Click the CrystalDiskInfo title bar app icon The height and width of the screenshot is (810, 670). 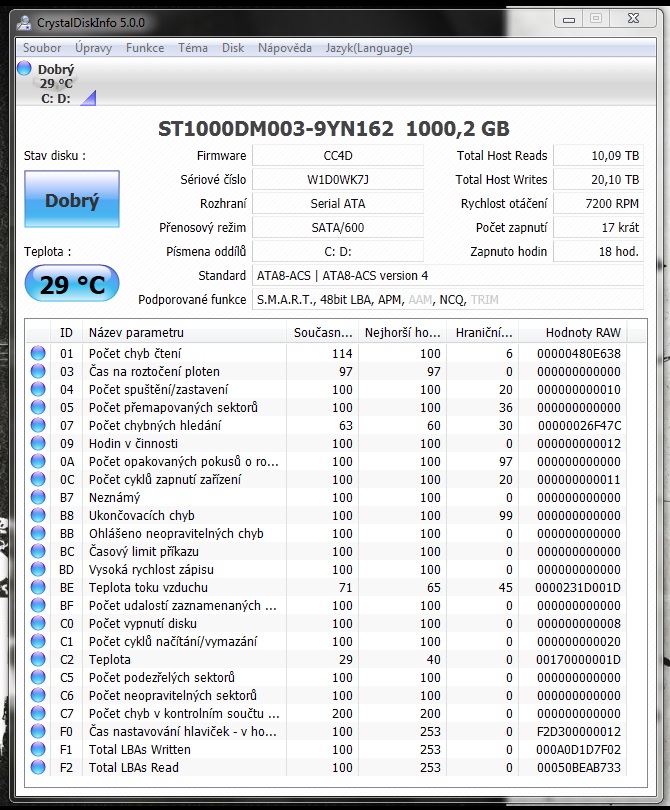click(24, 23)
